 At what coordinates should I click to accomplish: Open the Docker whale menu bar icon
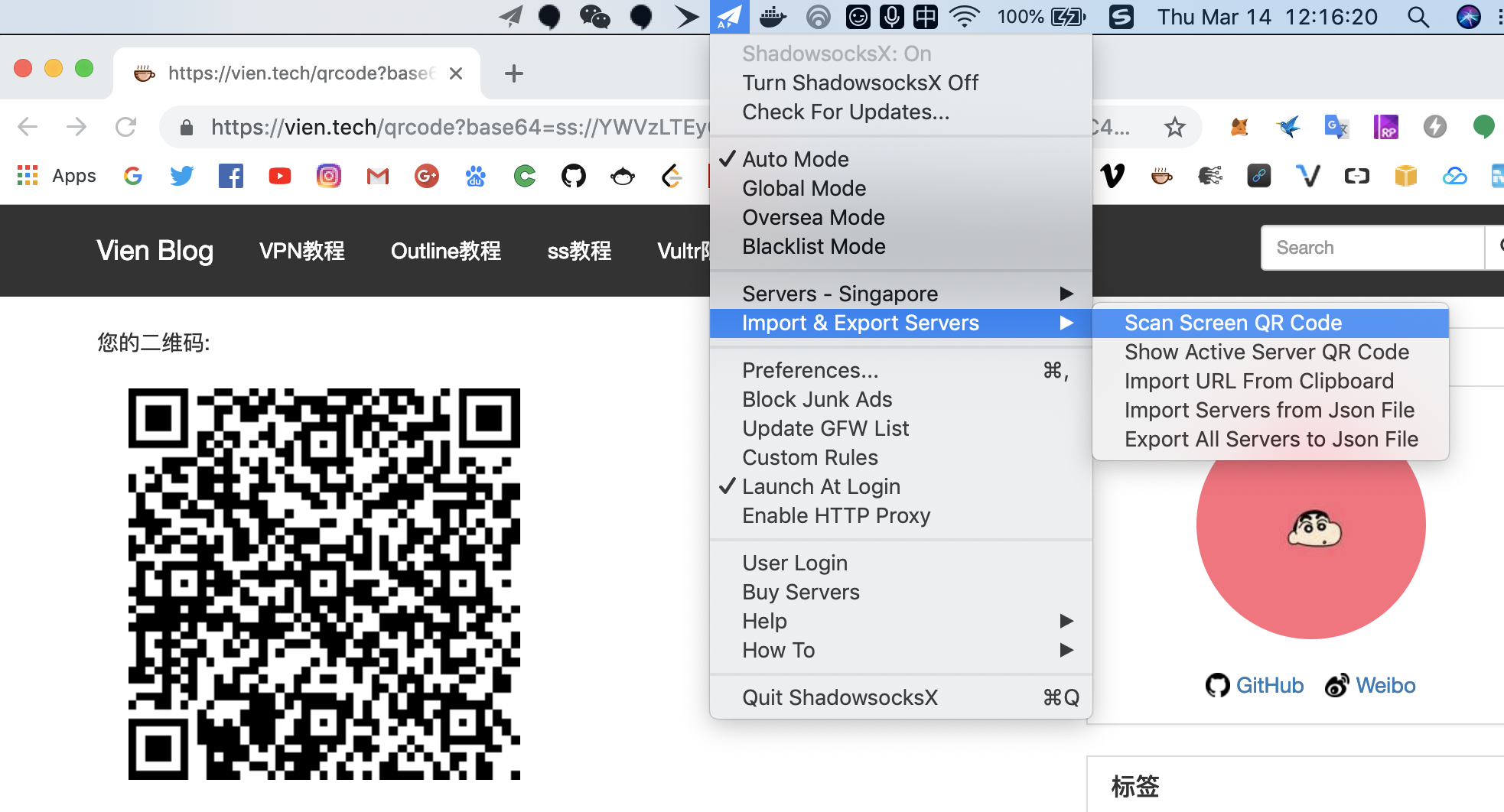pyautogui.click(x=773, y=17)
